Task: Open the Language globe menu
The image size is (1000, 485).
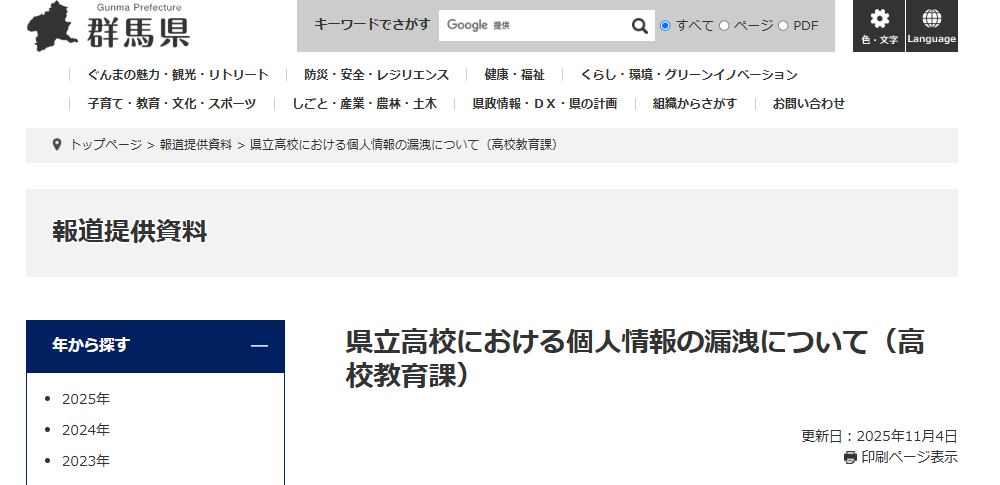Action: pos(932,26)
